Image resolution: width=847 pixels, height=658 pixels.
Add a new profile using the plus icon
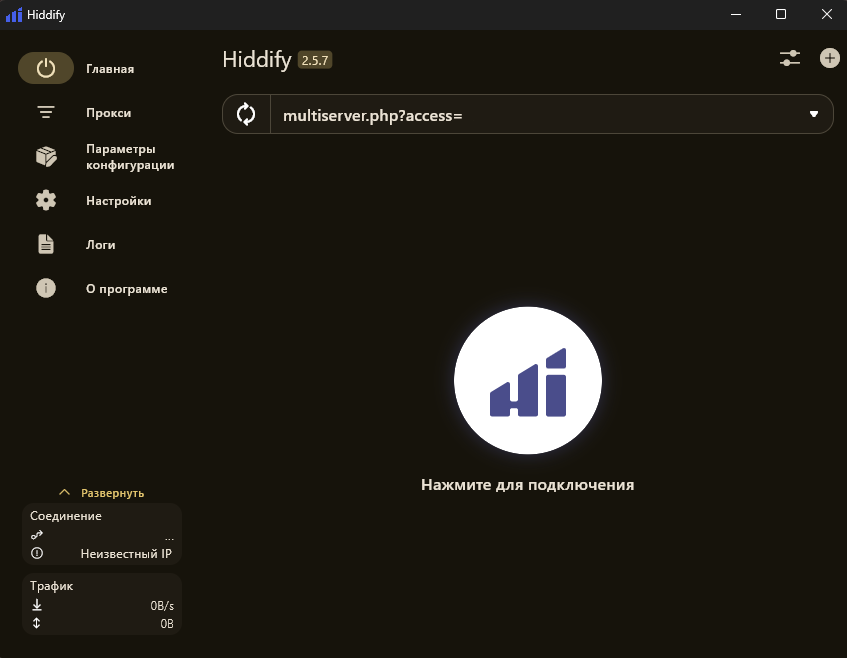829,58
